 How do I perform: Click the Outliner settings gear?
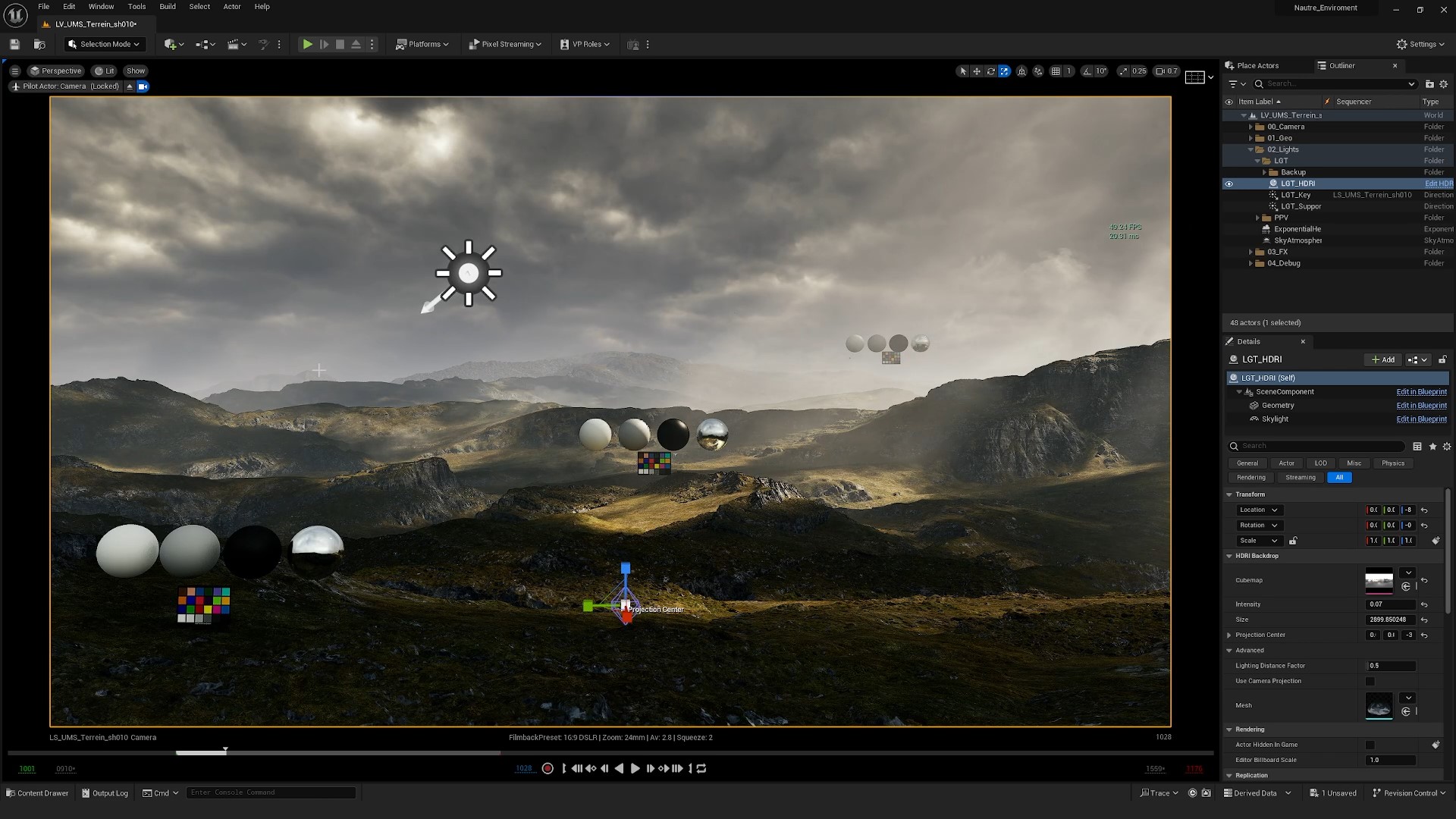point(1444,84)
